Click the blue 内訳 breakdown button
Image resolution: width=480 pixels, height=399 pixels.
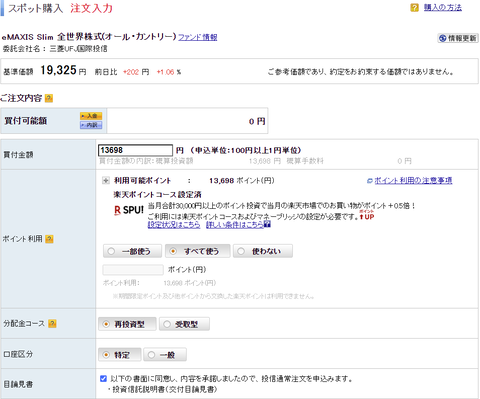click(91, 125)
